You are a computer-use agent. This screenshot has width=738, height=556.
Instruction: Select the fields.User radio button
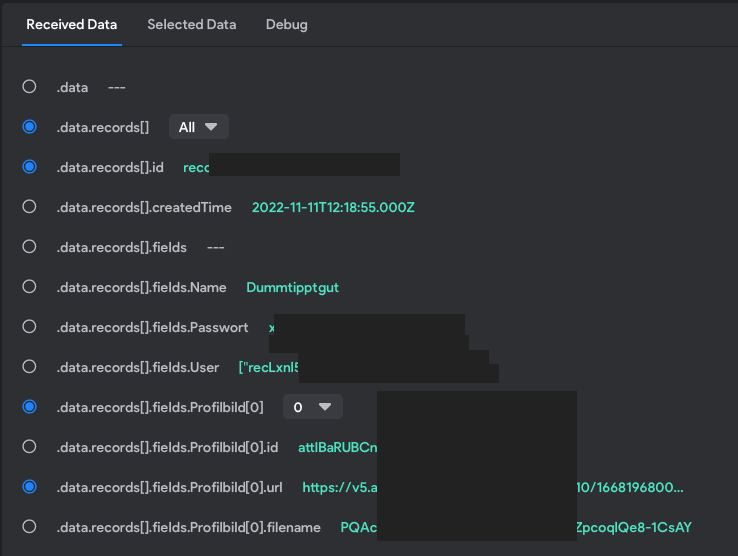pyautogui.click(x=29, y=367)
